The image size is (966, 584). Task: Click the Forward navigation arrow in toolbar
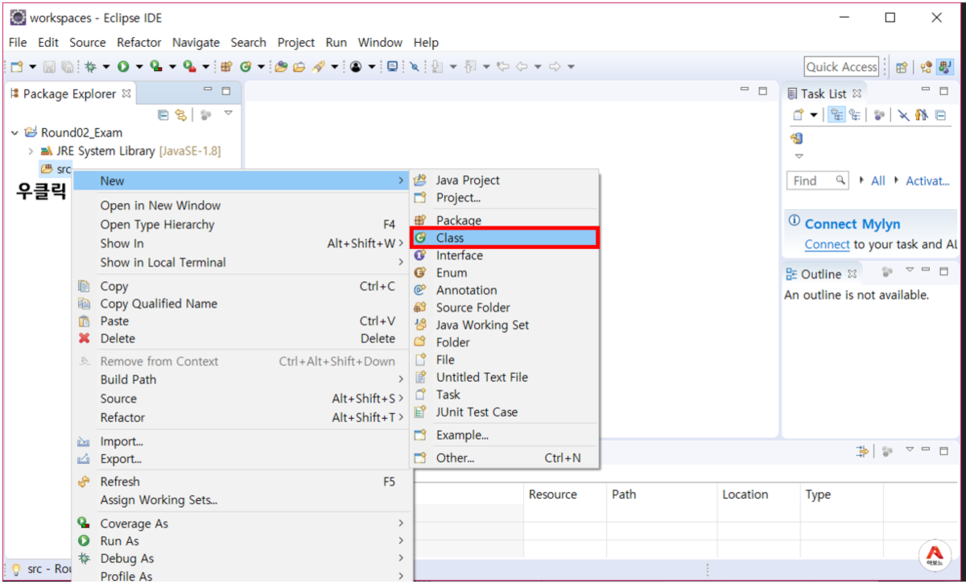[x=554, y=67]
